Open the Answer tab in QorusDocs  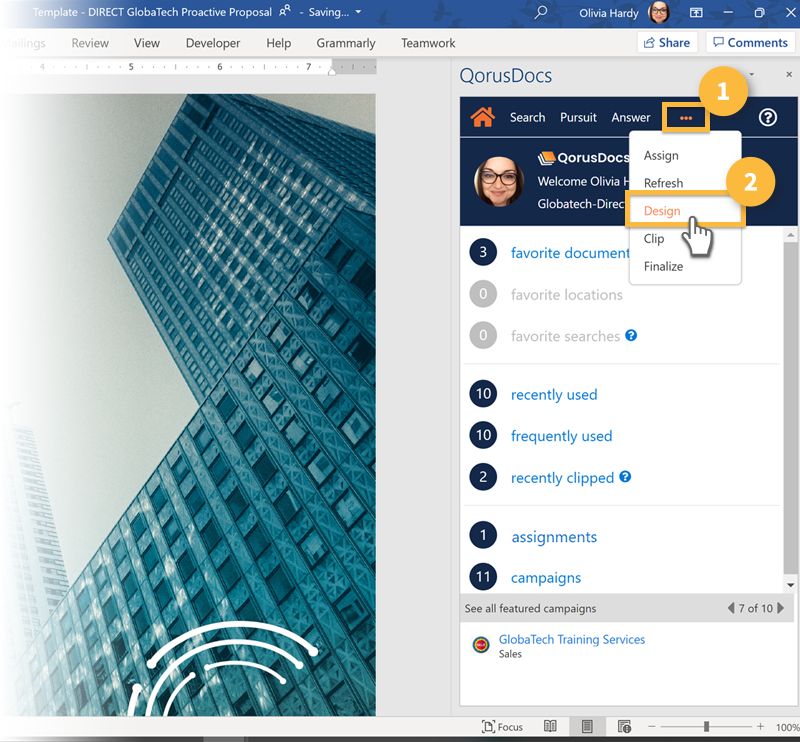click(631, 117)
